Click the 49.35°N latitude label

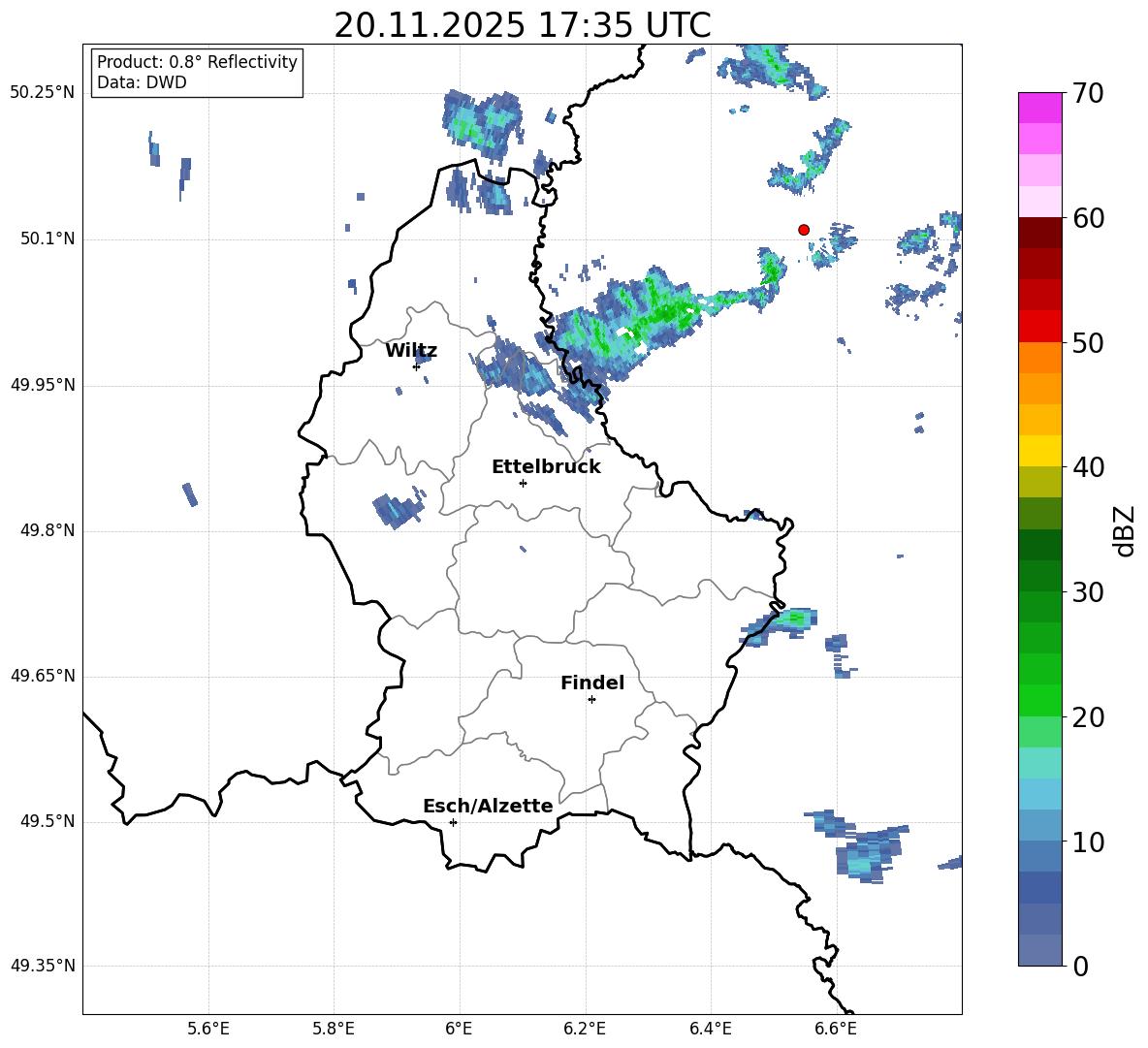click(x=43, y=966)
